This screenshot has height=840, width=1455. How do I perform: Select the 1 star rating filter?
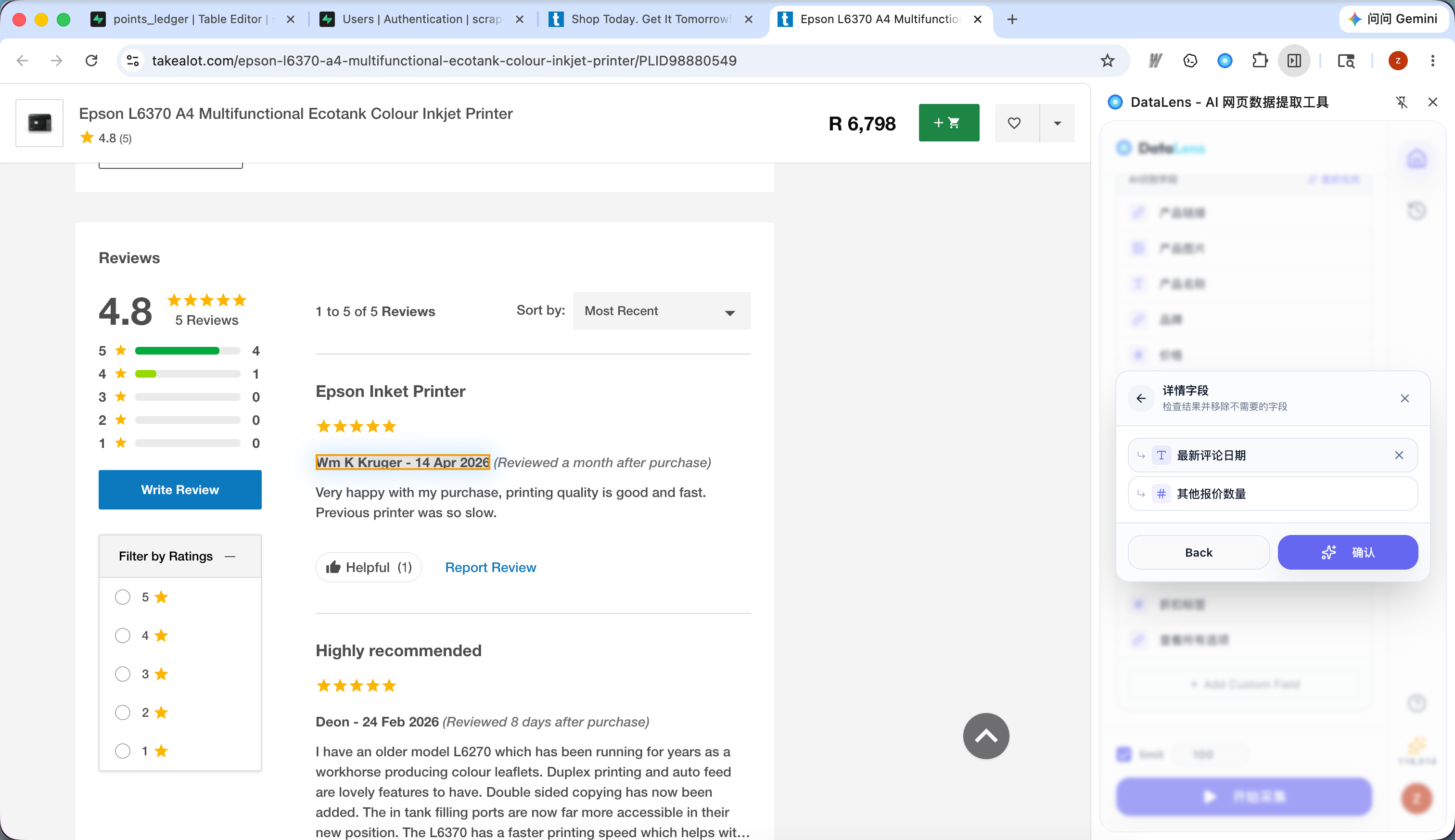[x=122, y=751]
